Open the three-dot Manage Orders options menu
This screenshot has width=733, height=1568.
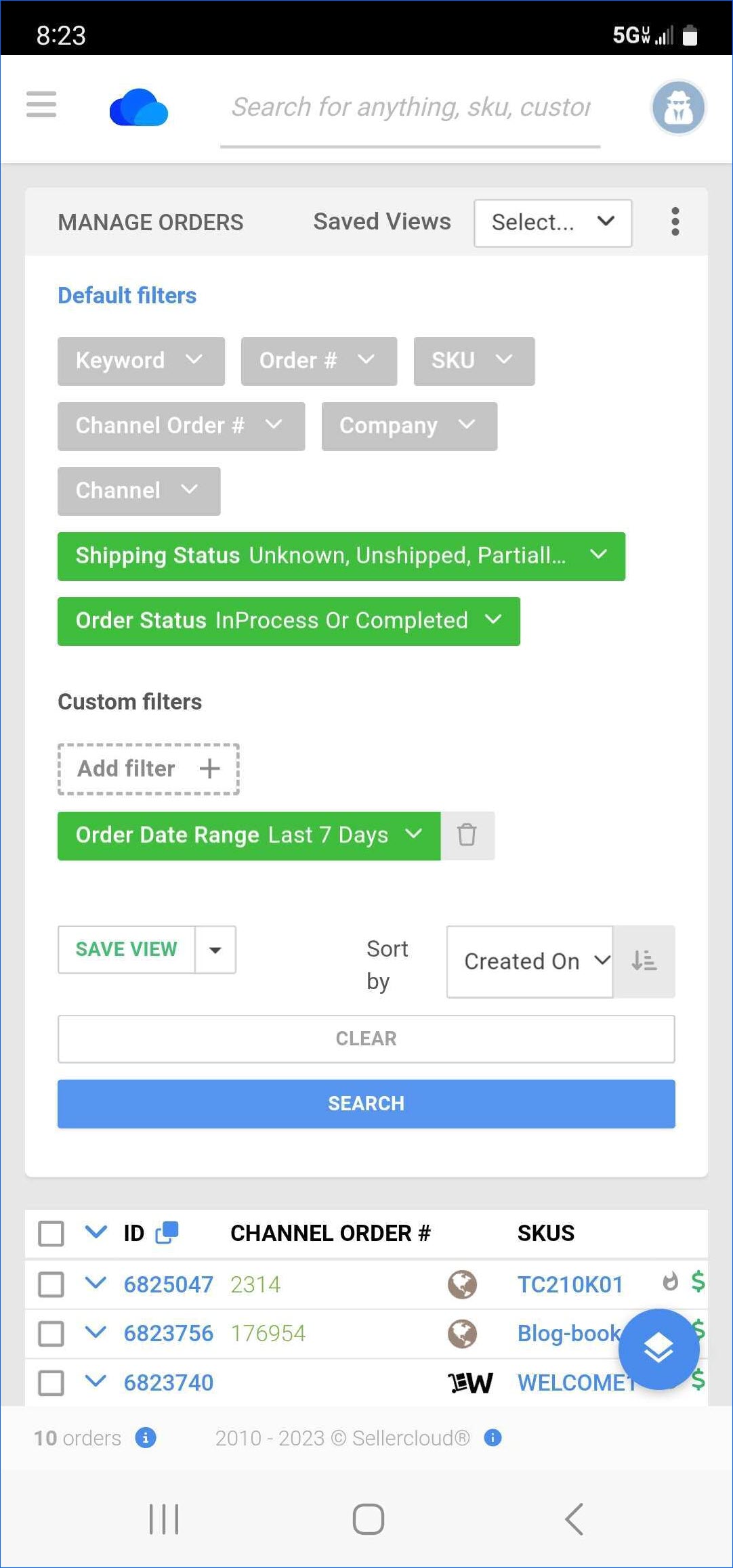(675, 222)
